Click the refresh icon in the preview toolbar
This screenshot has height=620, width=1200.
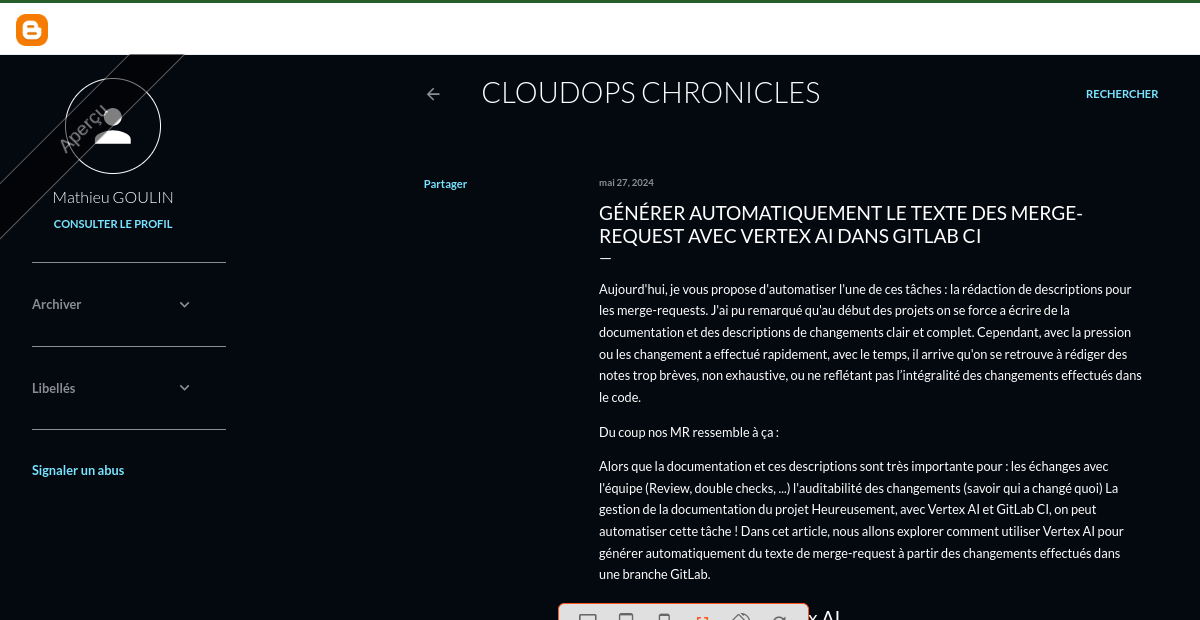(x=779, y=616)
